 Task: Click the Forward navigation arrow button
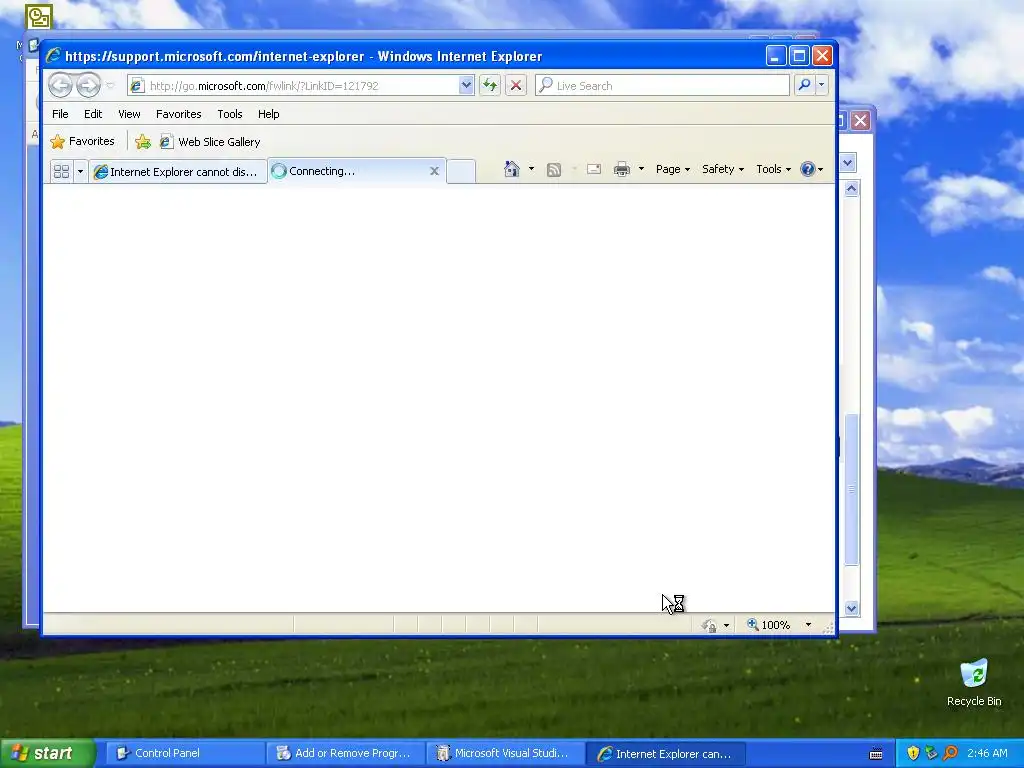[x=88, y=85]
